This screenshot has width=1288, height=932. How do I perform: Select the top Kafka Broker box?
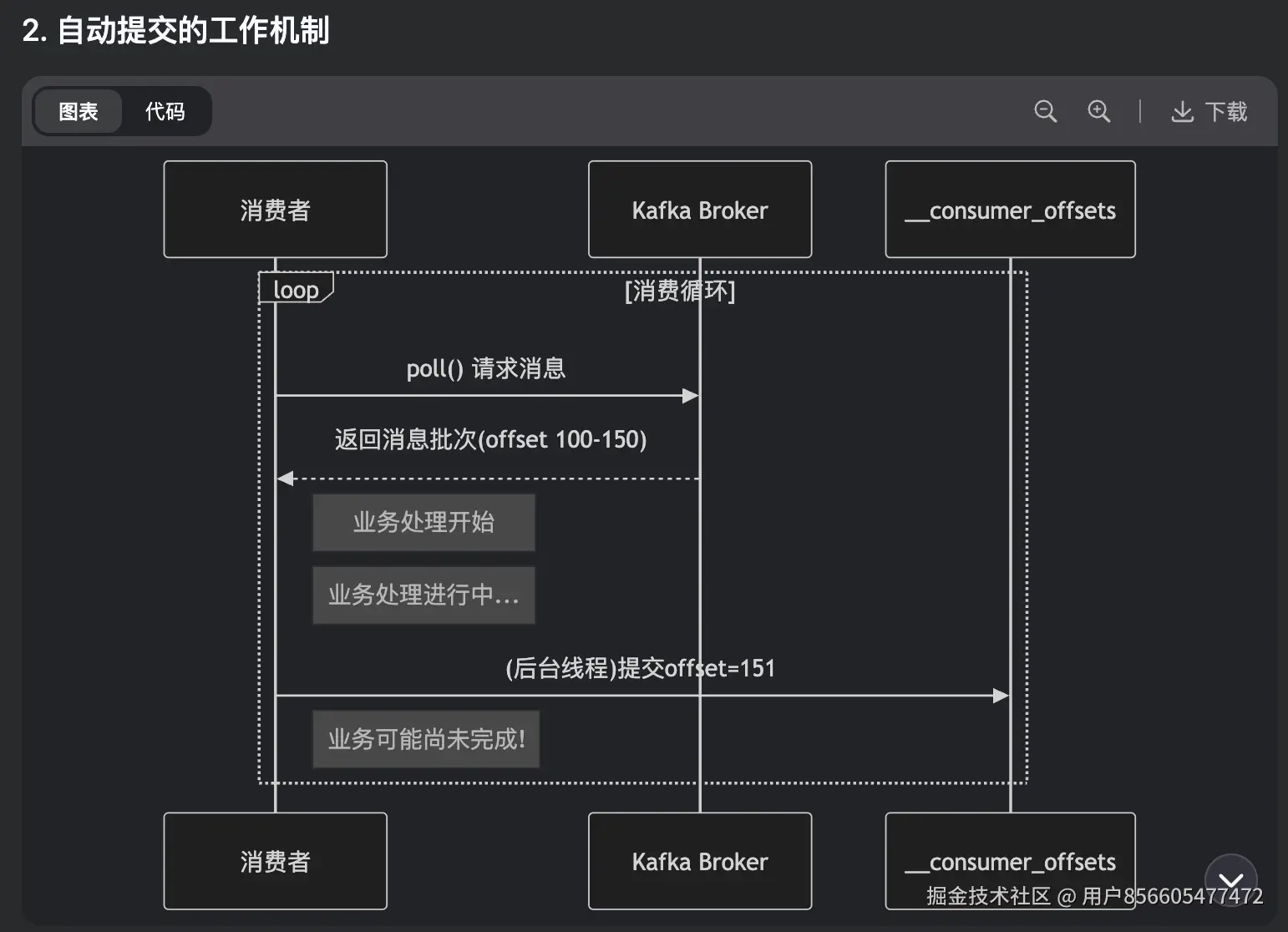pyautogui.click(x=700, y=210)
